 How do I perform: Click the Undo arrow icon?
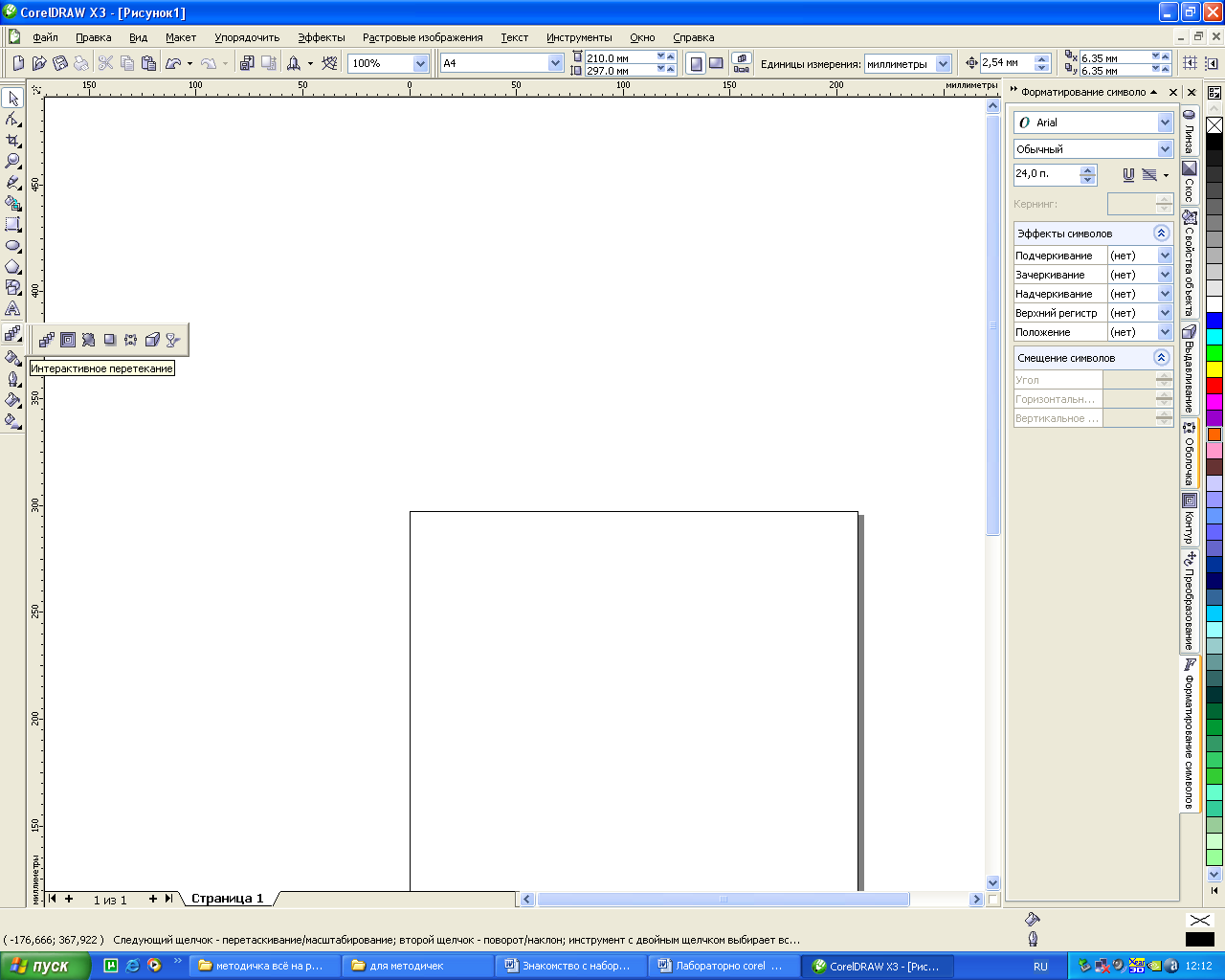(173, 63)
